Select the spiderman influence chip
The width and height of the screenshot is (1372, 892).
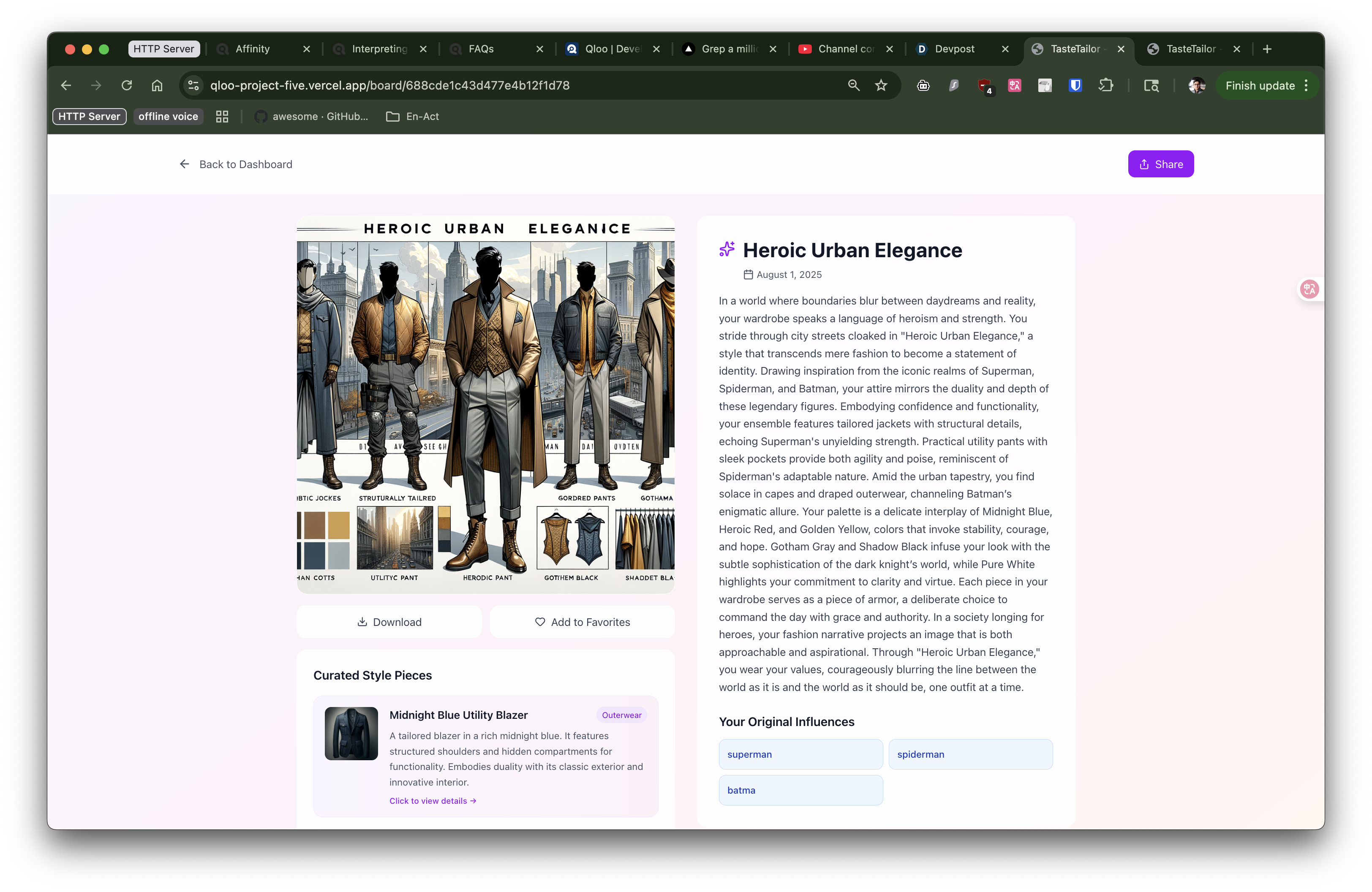coord(970,754)
